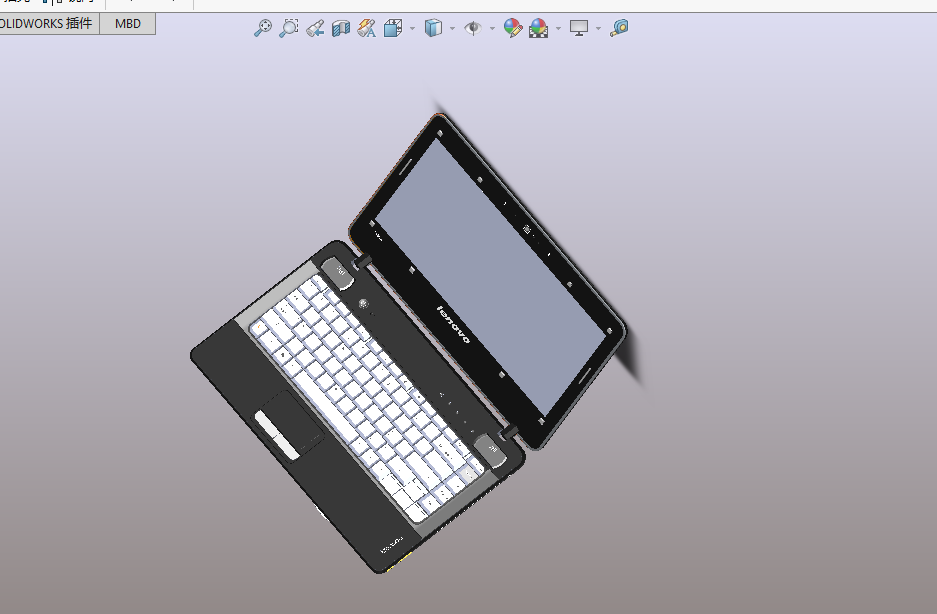Expand the Hide/Show Items dropdown arrow
This screenshot has height=614, width=937.
(492, 28)
